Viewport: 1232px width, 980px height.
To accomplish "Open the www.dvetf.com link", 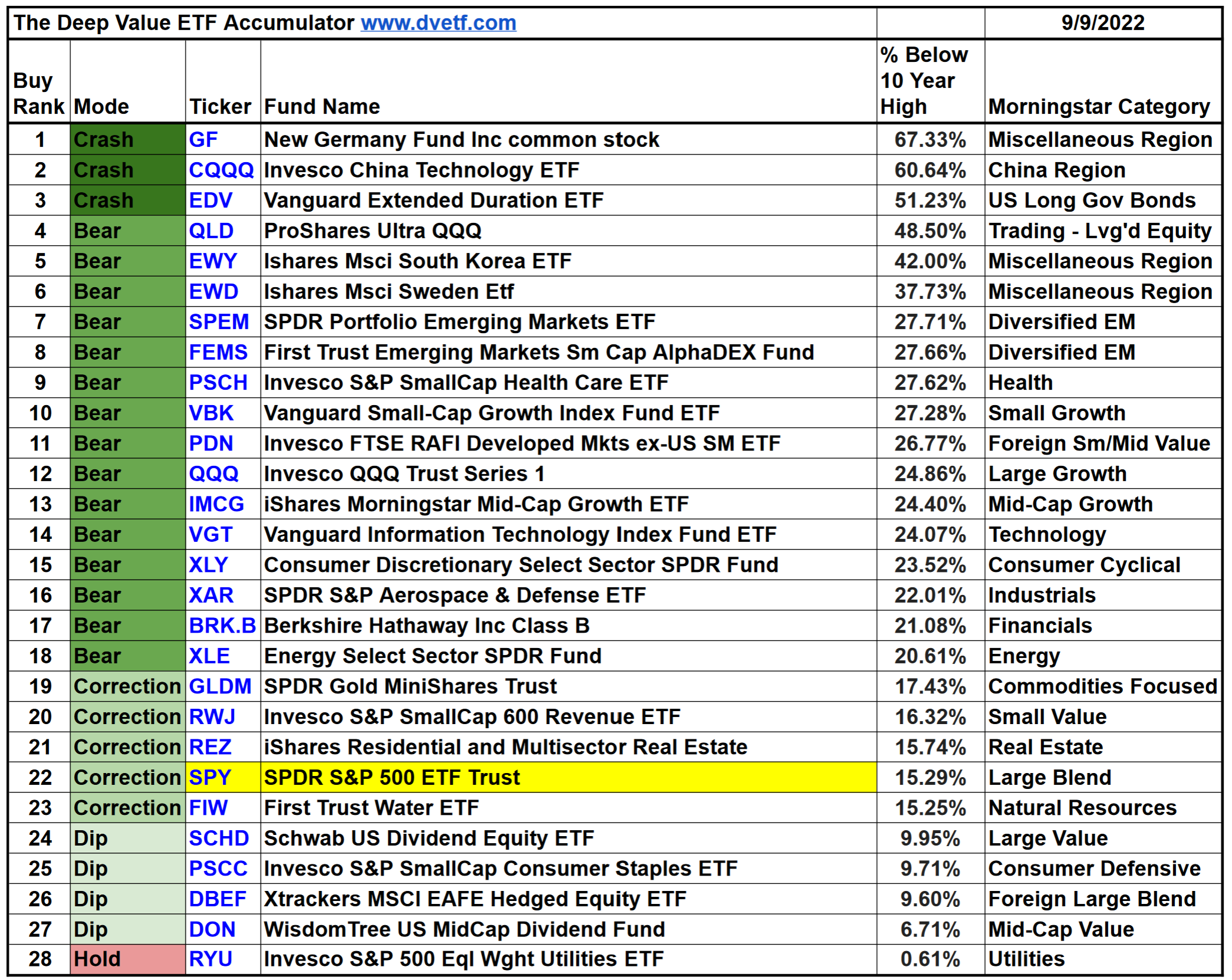I will [x=439, y=23].
